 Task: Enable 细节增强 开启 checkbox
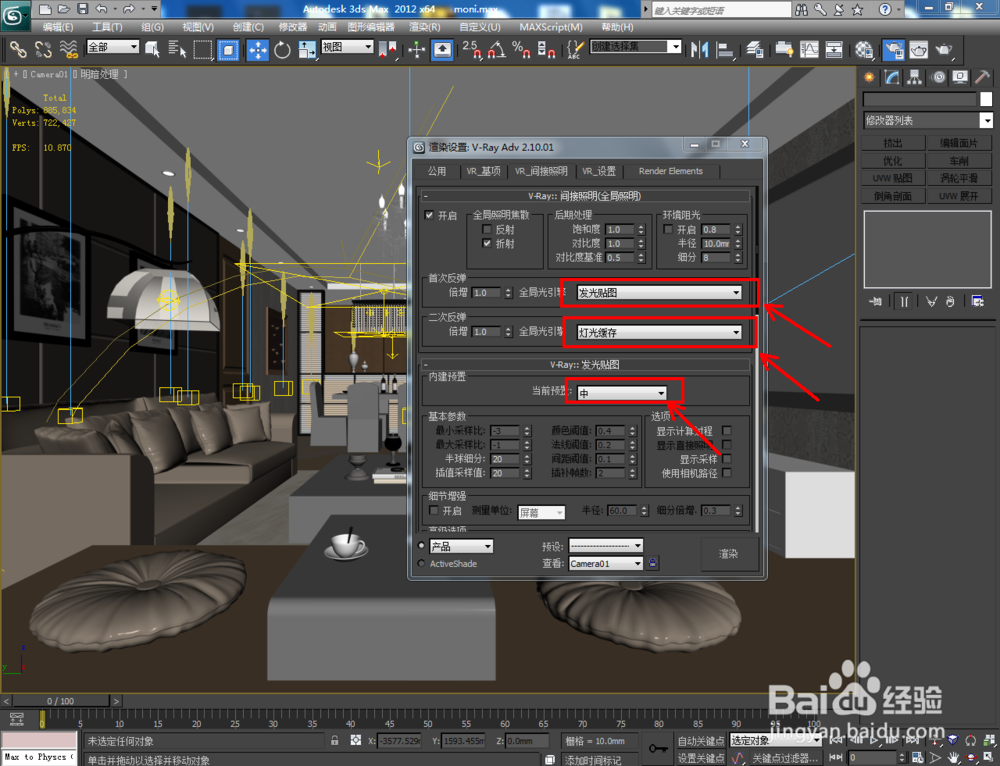(434, 511)
